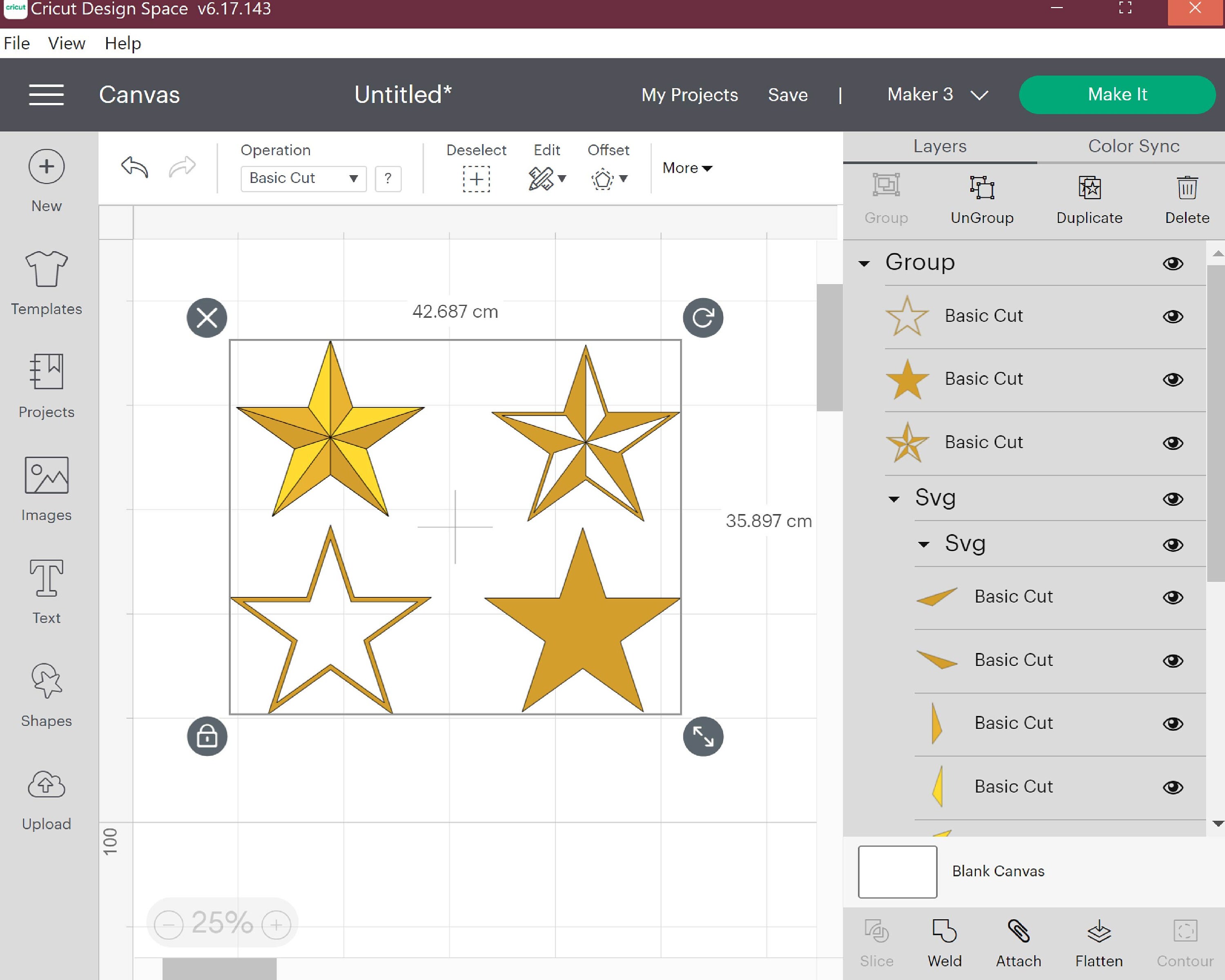Viewport: 1225px width, 980px height.
Task: Hide the solid gold star Basic Cut layer
Action: pyautogui.click(x=1174, y=379)
